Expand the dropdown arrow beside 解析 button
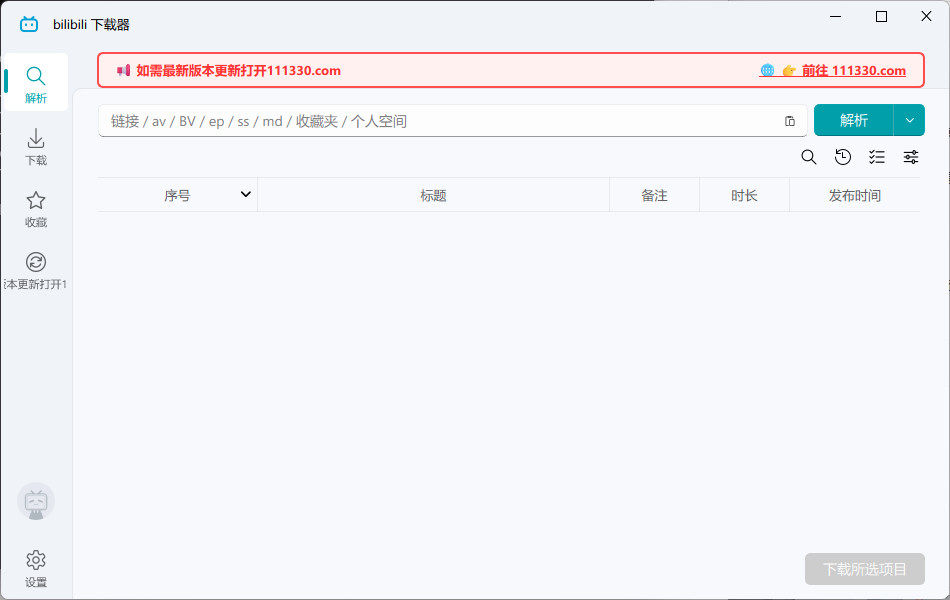This screenshot has height=600, width=950. [909, 120]
